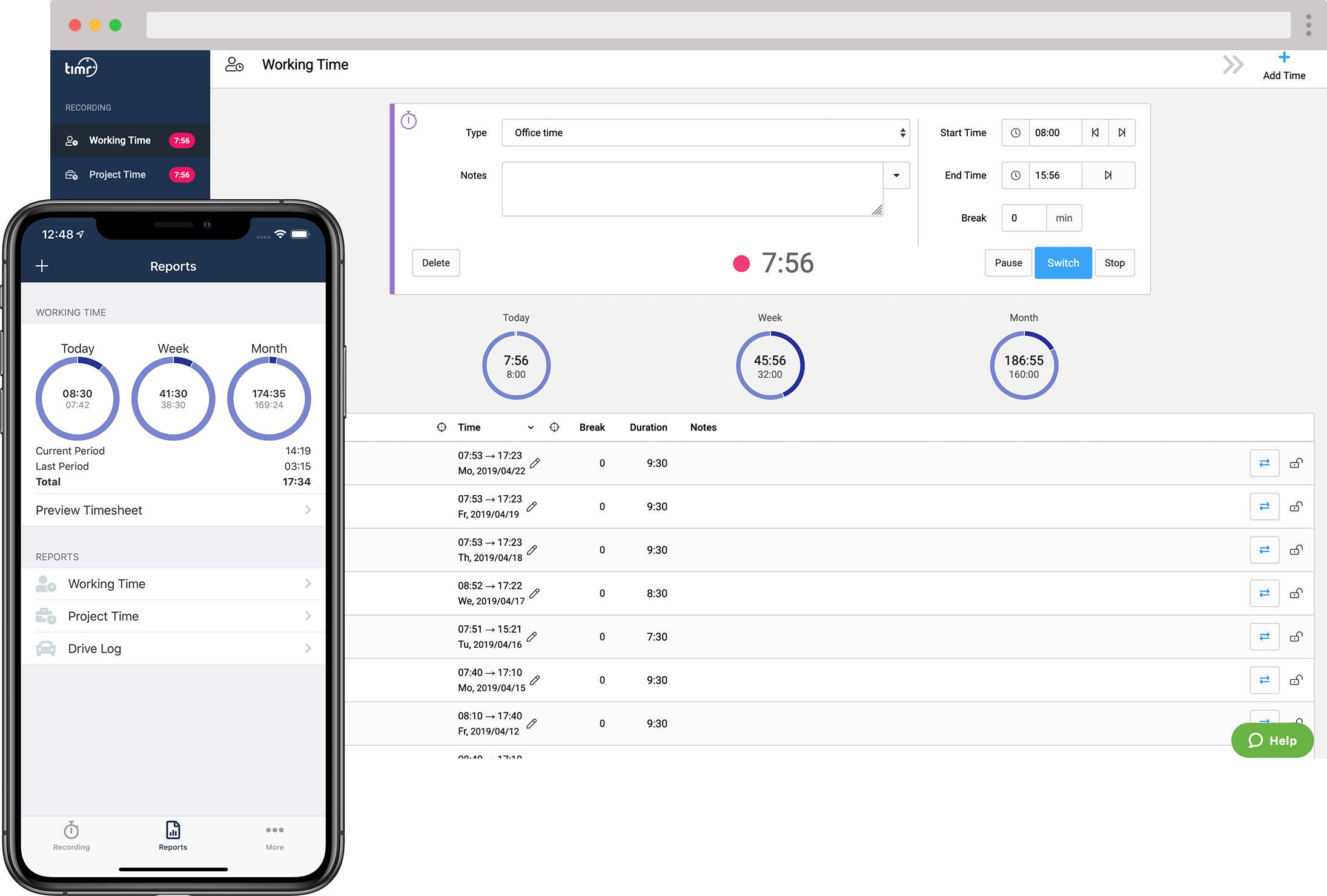Click the timr logo in sidebar
1327x896 pixels.
(81, 68)
